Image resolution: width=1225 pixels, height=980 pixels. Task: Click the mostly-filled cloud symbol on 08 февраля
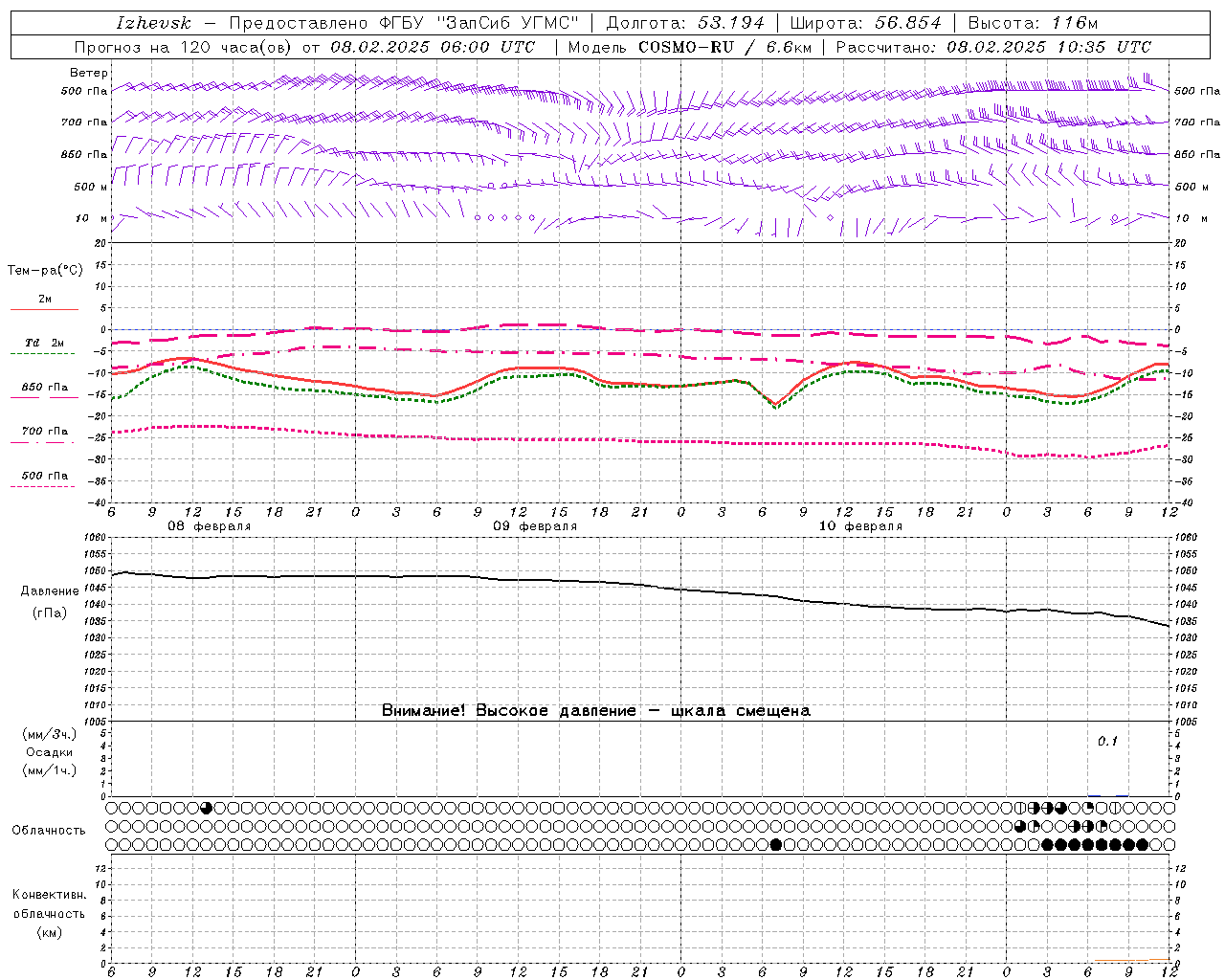pyautogui.click(x=206, y=808)
